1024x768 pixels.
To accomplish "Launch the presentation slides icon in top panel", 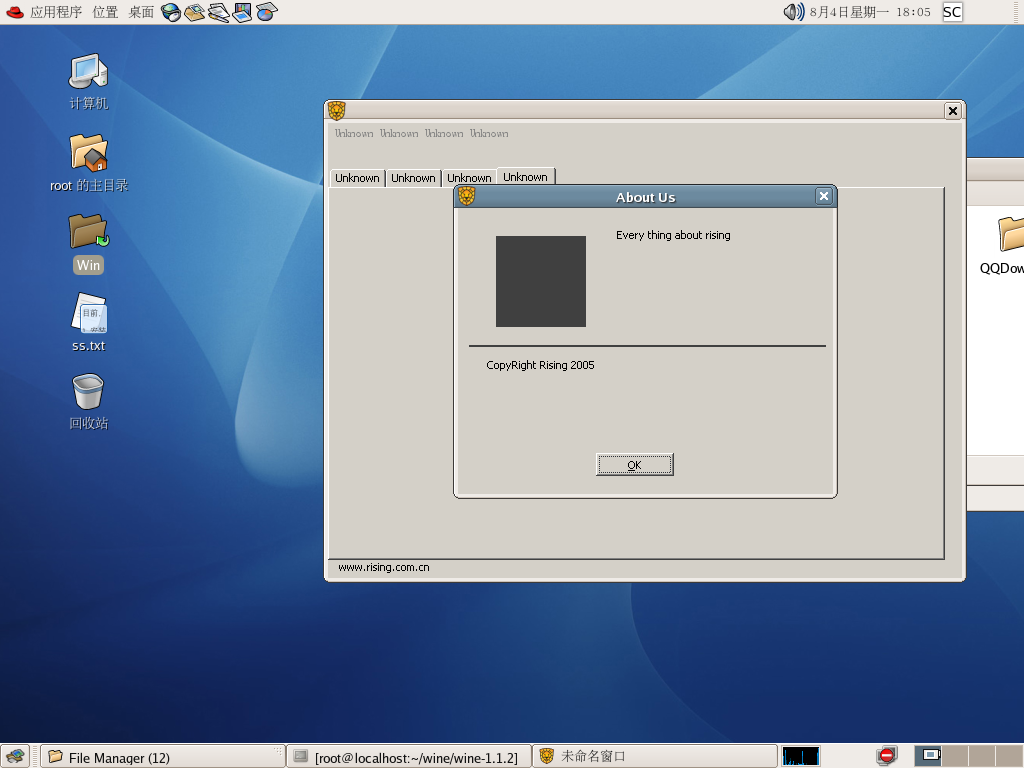I will (242, 12).
